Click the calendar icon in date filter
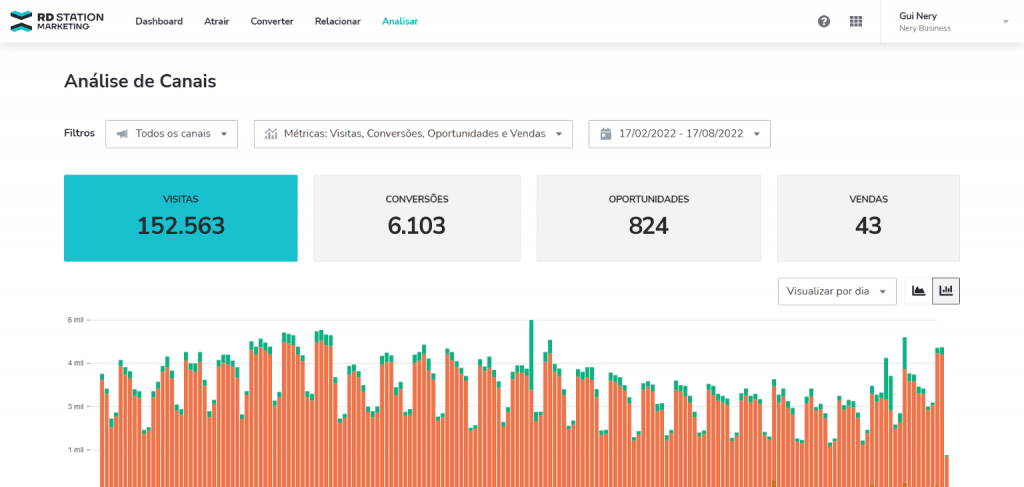Viewport: 1024px width, 487px height. (x=606, y=134)
